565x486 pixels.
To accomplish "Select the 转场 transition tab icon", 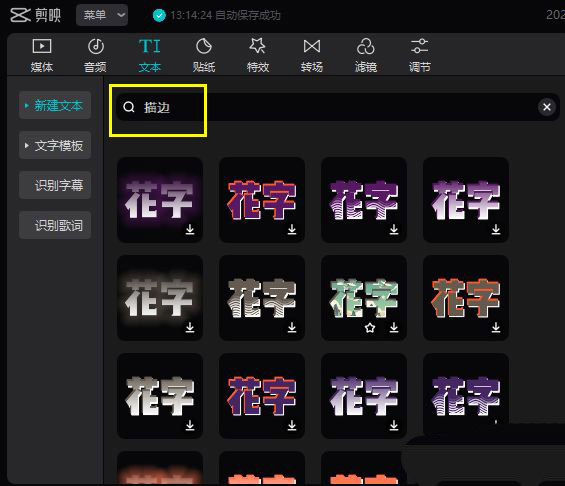I will click(x=312, y=46).
